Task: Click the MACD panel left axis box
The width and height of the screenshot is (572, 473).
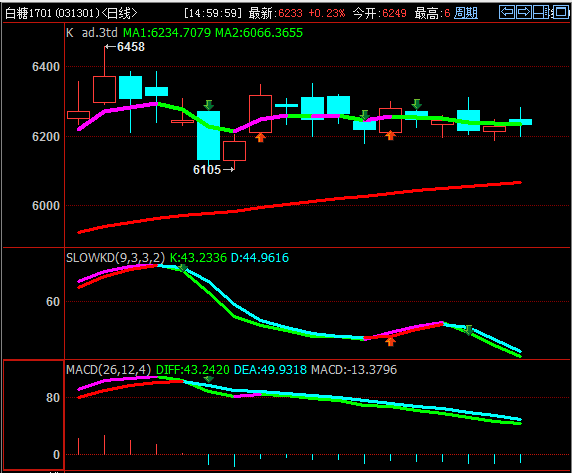Action: click(x=34, y=415)
